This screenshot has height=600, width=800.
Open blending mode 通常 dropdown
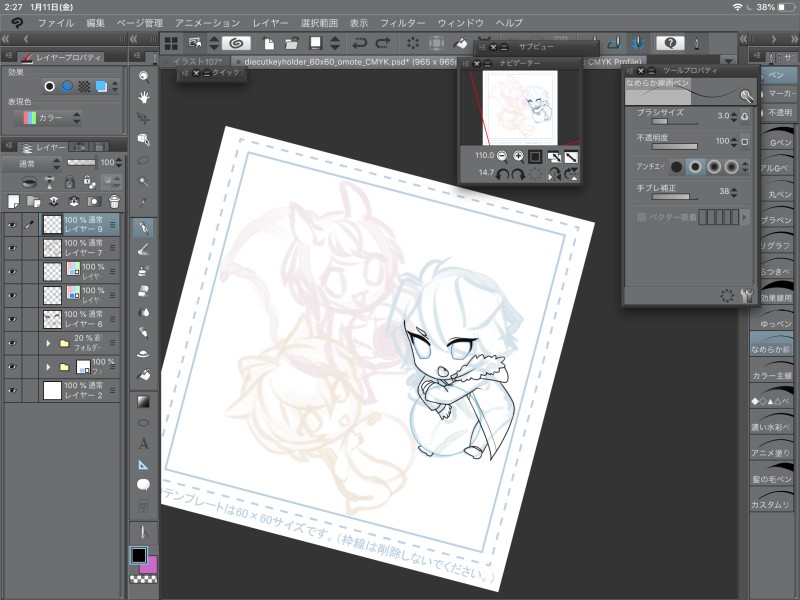click(32, 163)
